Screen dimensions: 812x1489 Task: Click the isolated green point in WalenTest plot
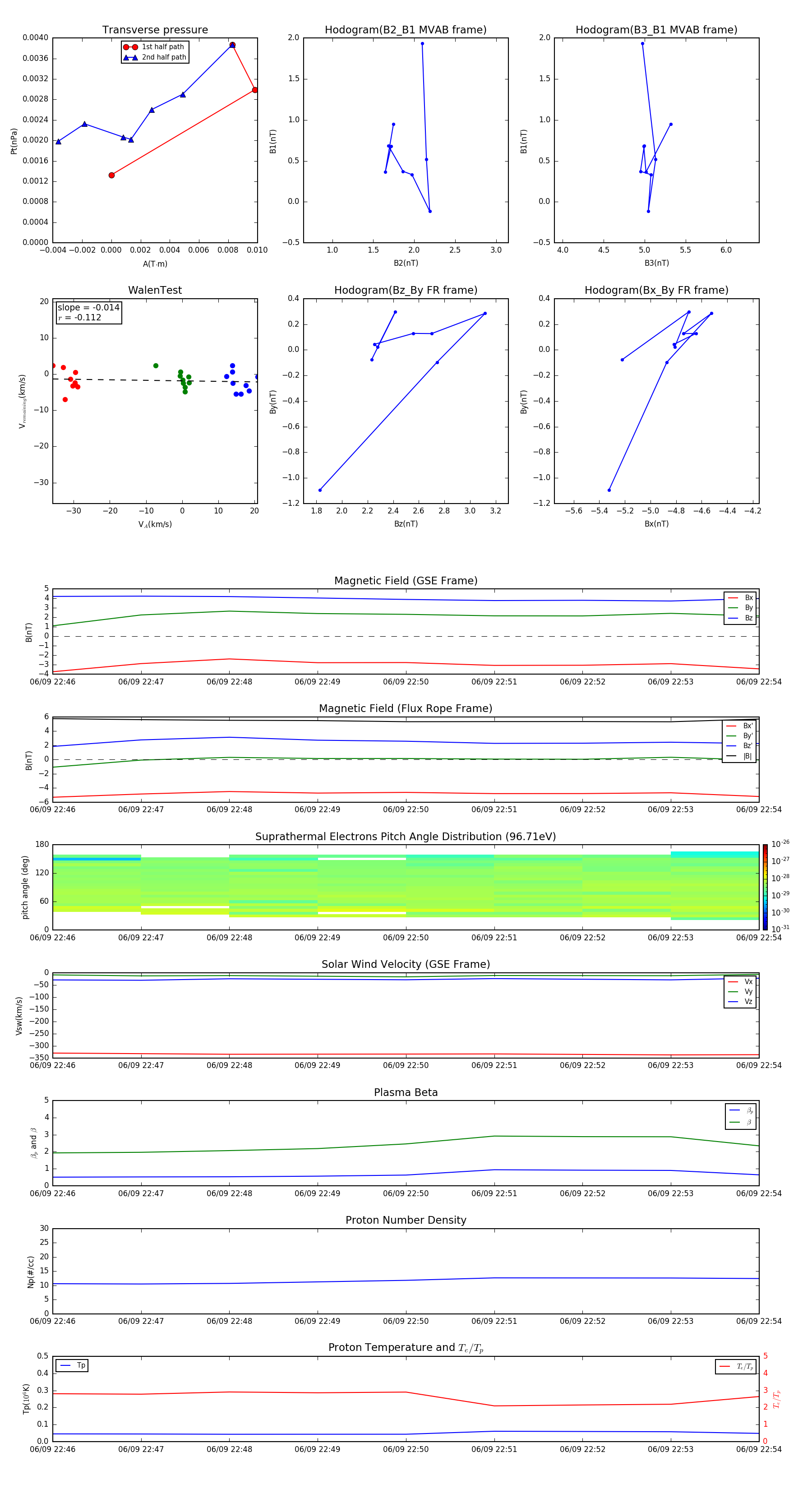[156, 366]
